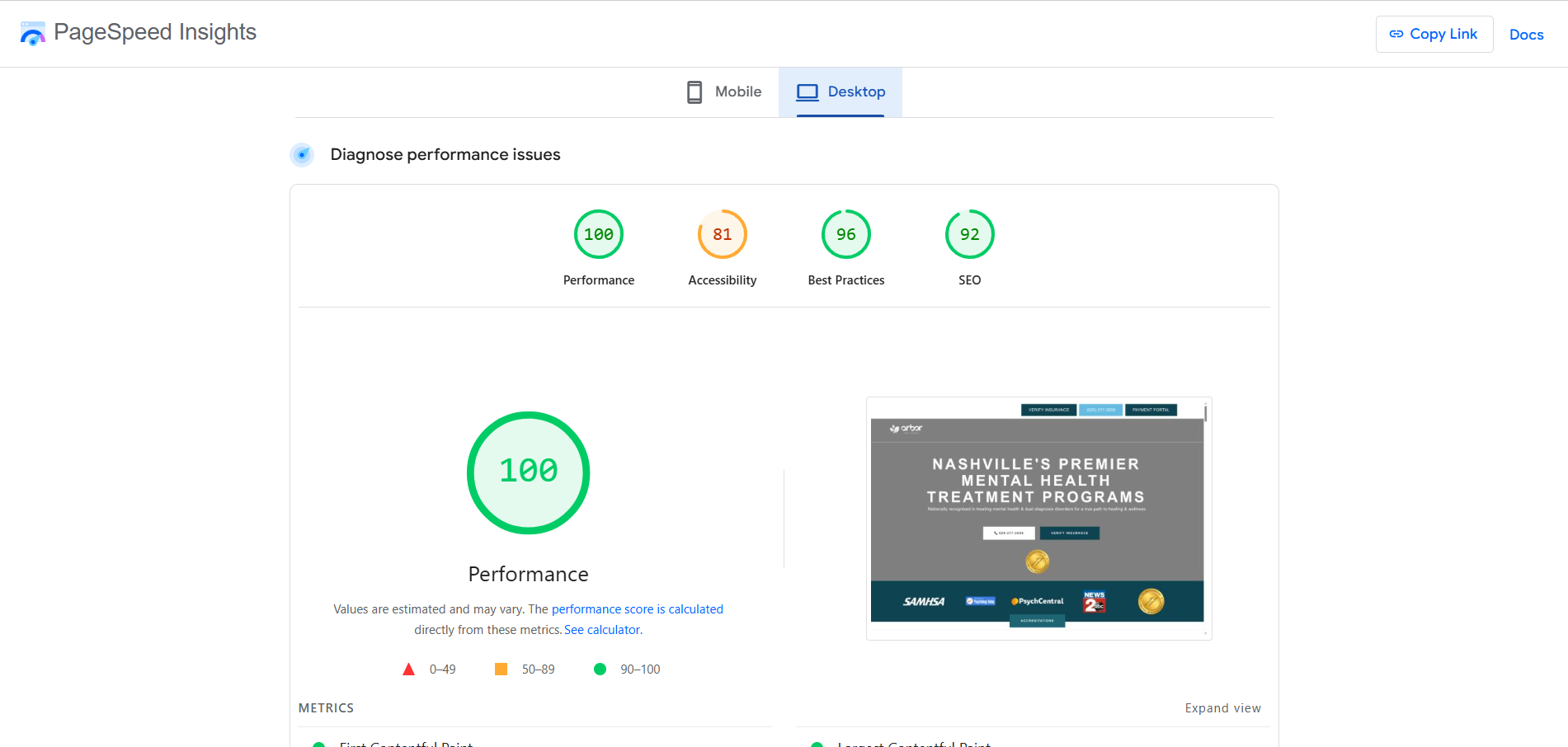Click the PageSpeed Insights logo icon
Image resolution: width=1568 pixels, height=747 pixels.
pyautogui.click(x=32, y=34)
